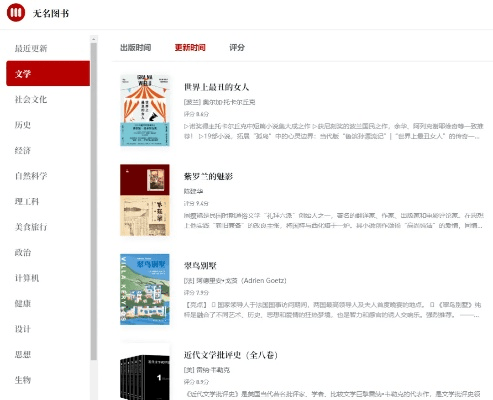Select the 计算机 category
Viewport: 493px width, 400px height.
27,278
